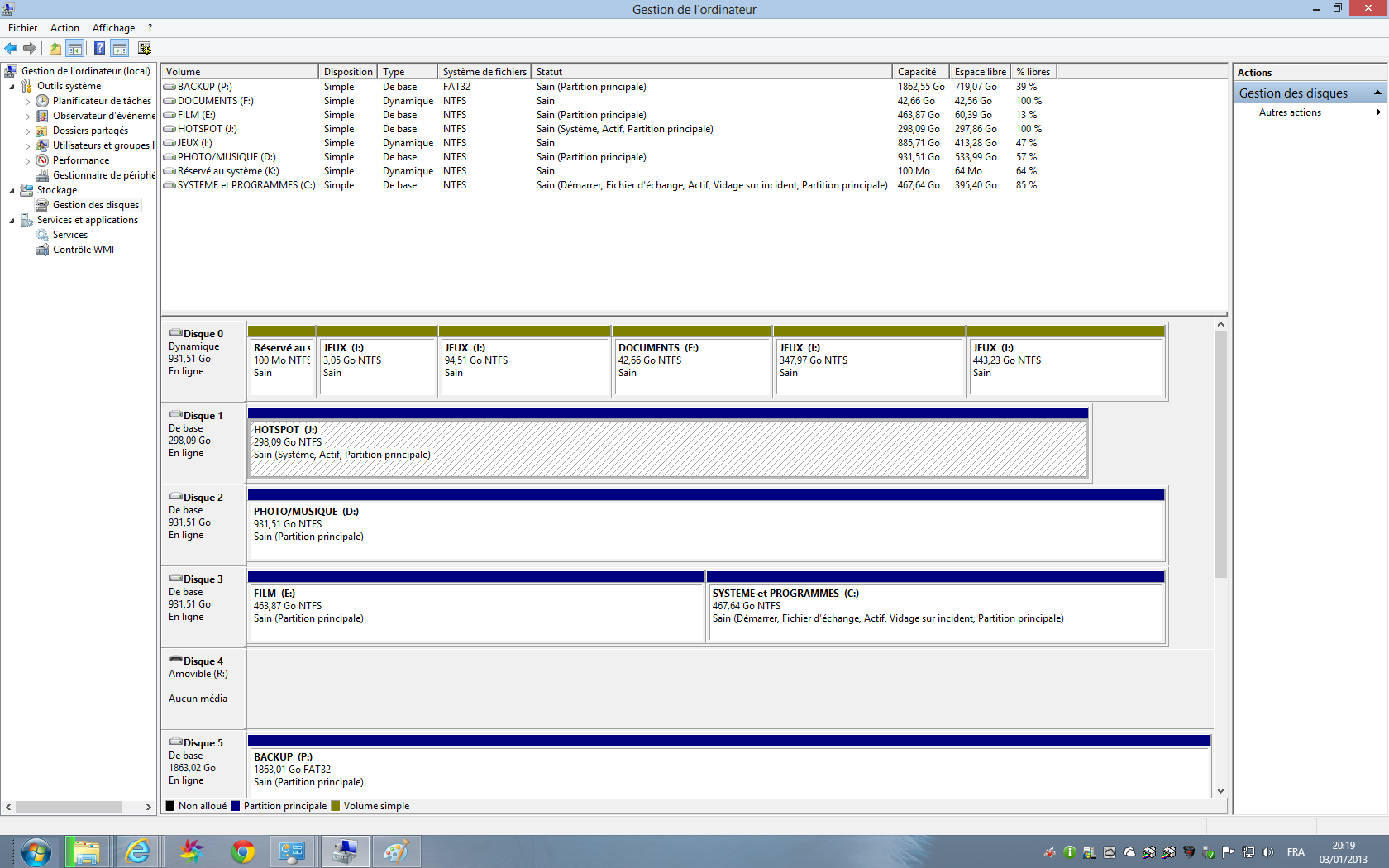Sort volumes by the Capacité column header
Viewport: 1389px width, 868px height.
(917, 72)
